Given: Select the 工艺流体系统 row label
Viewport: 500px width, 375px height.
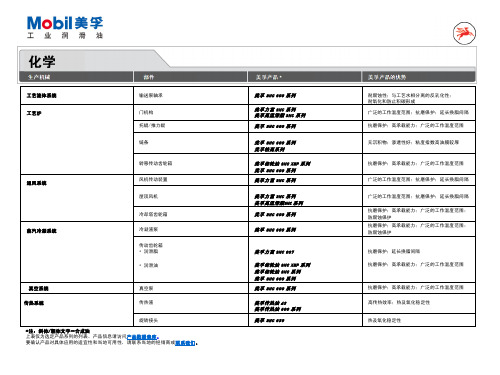Looking at the screenshot, I should tap(42, 96).
